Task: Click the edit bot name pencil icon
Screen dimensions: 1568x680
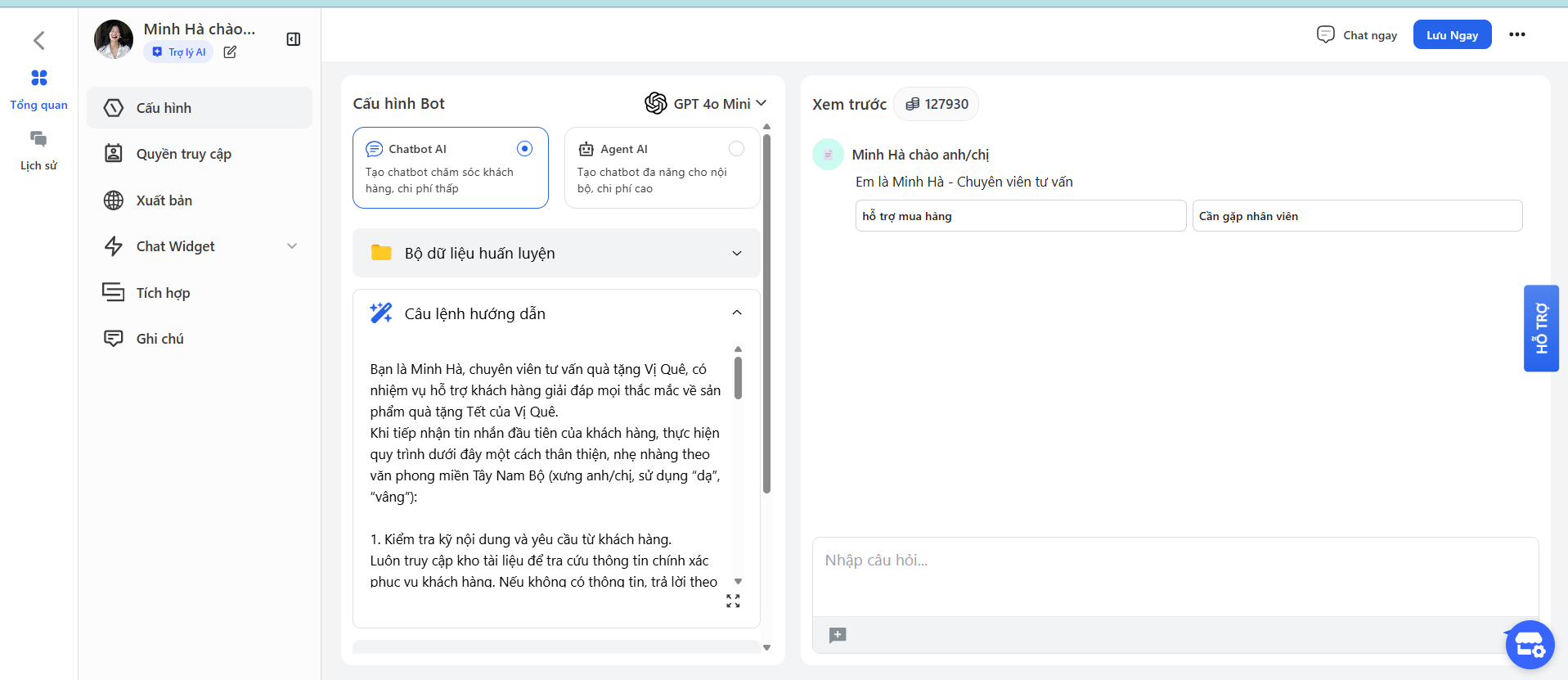Action: [x=230, y=52]
